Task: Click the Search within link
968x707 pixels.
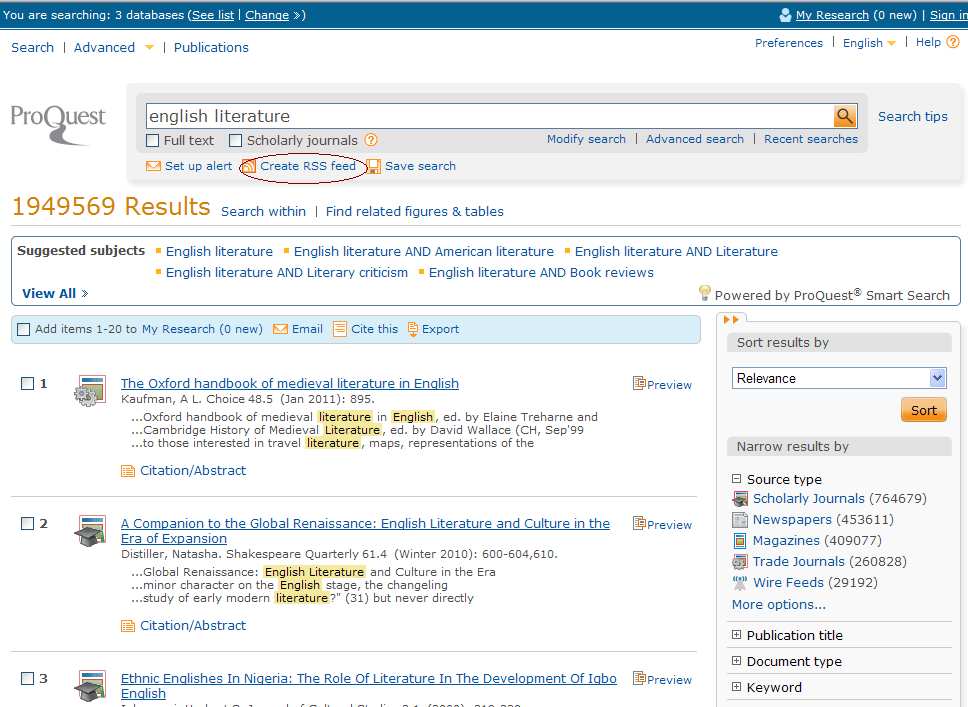Action: point(263,211)
